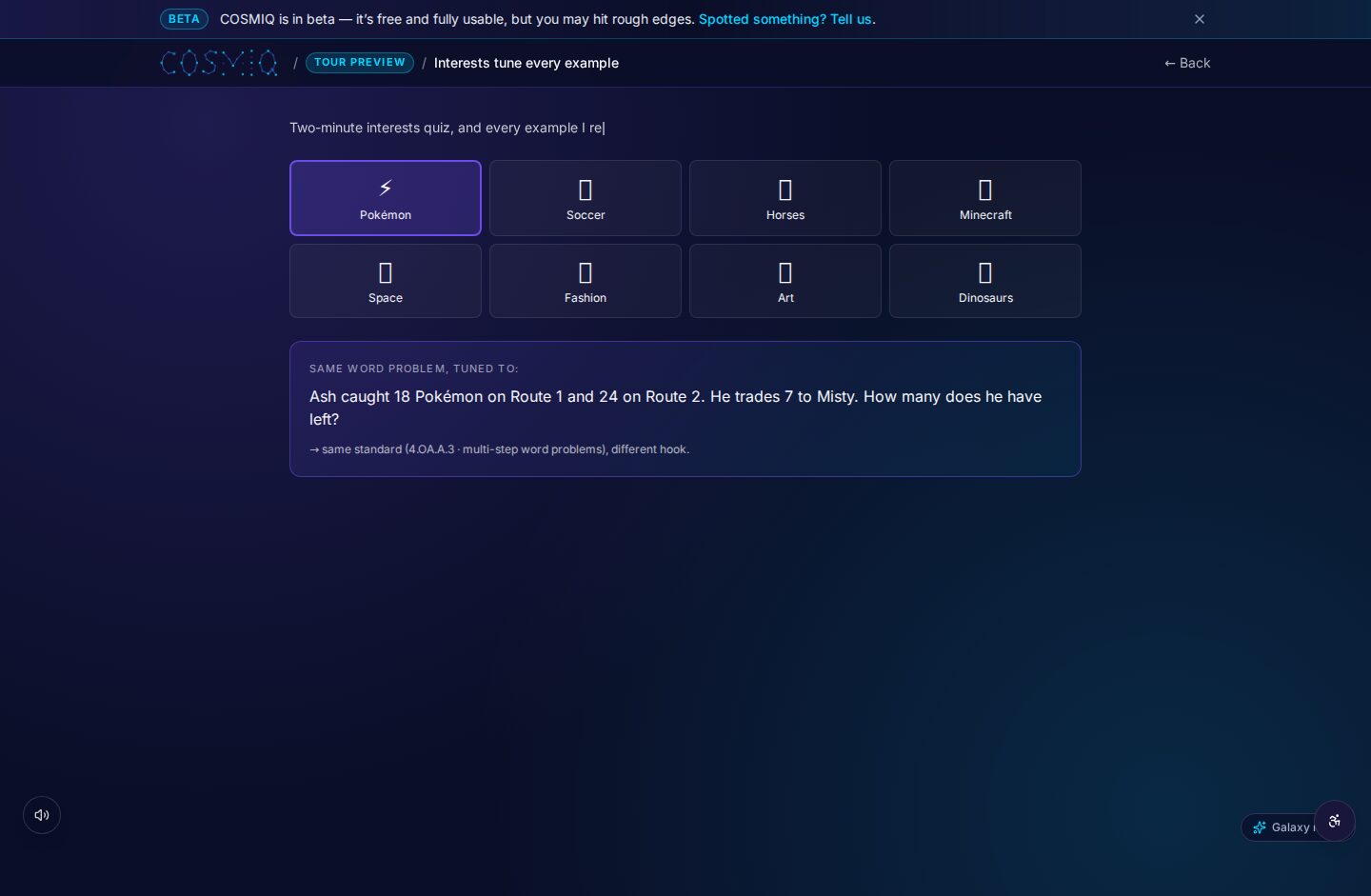Click the 'Interests tune every example' breadcrumb title
Viewport: 1371px width, 896px height.
[x=527, y=63]
